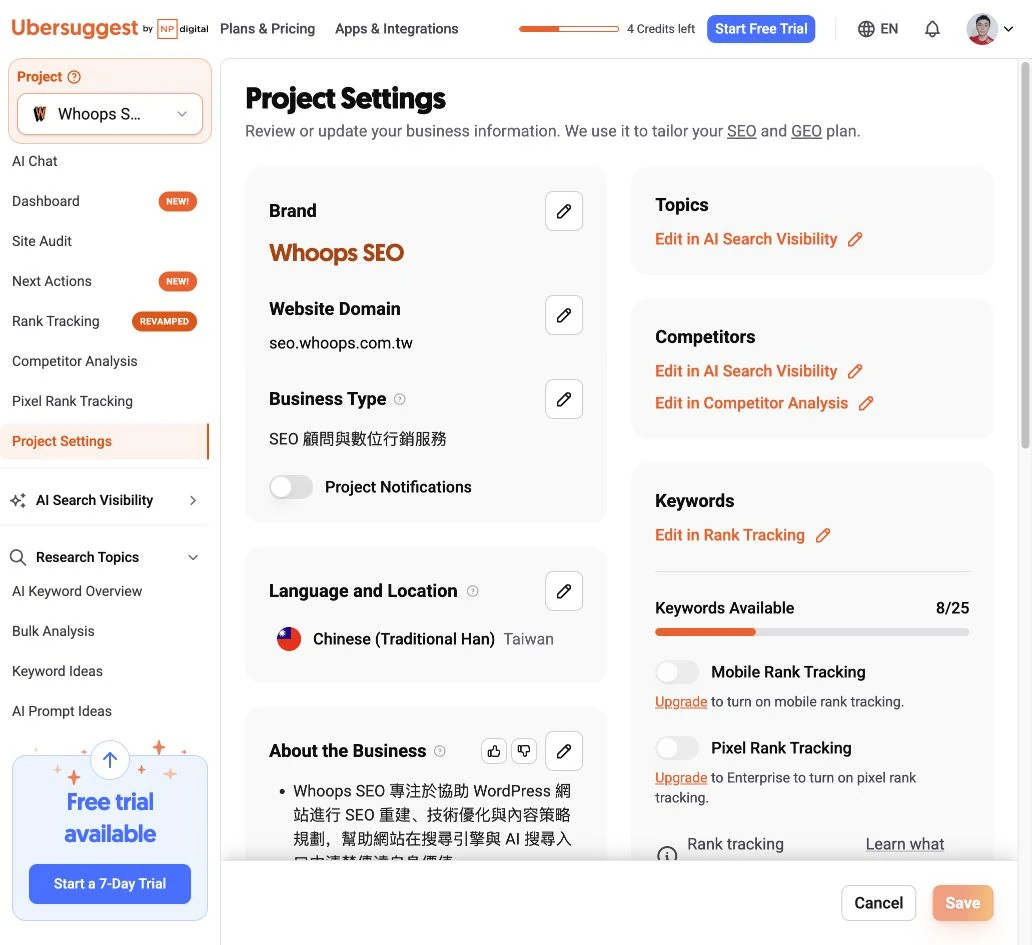Viewport: 1032px width, 945px height.
Task: Click the AI Search Visibility sparkle icon
Action: click(x=18, y=501)
